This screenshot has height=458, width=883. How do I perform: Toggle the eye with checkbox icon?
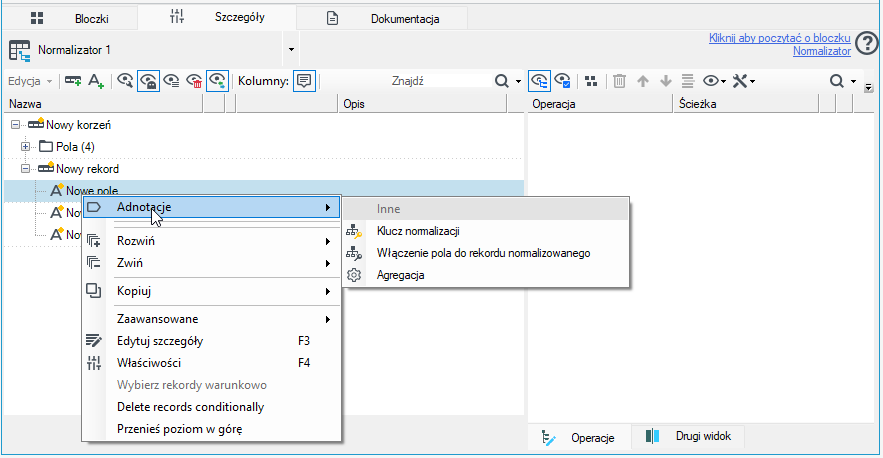coord(563,81)
